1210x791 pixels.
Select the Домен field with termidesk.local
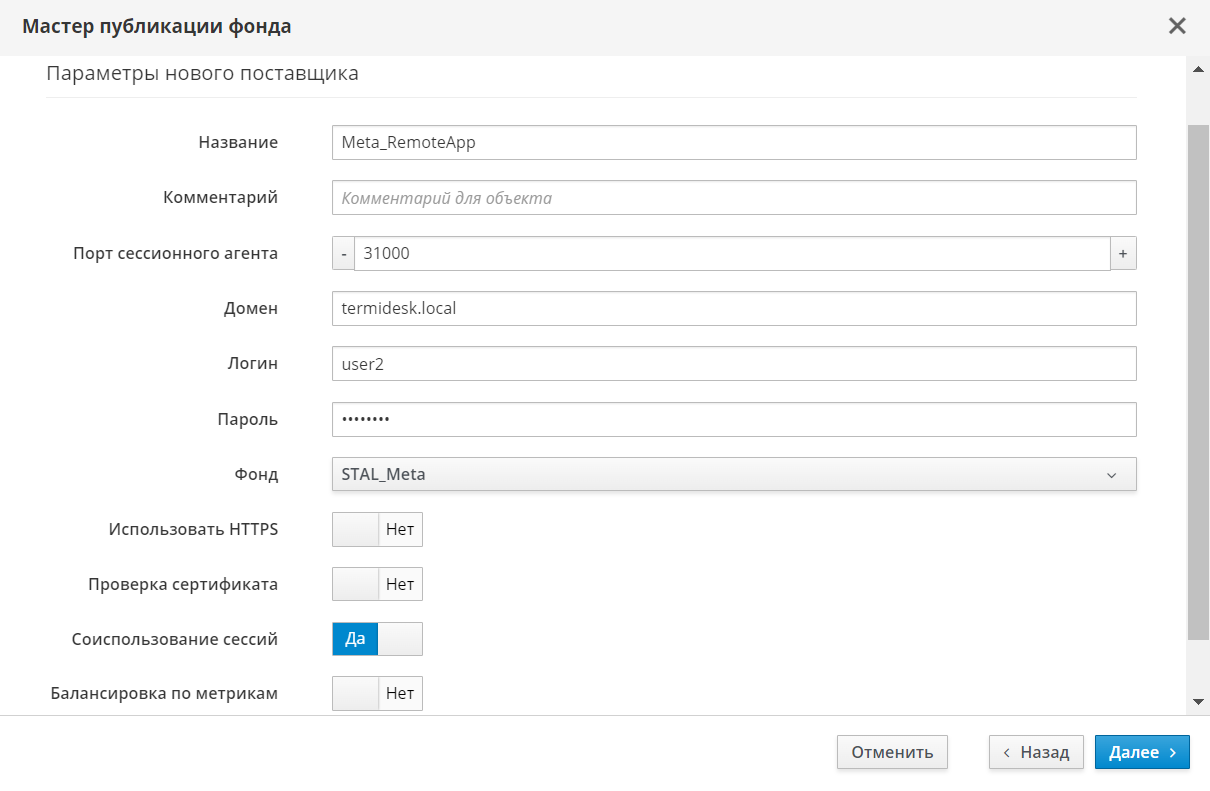click(733, 308)
